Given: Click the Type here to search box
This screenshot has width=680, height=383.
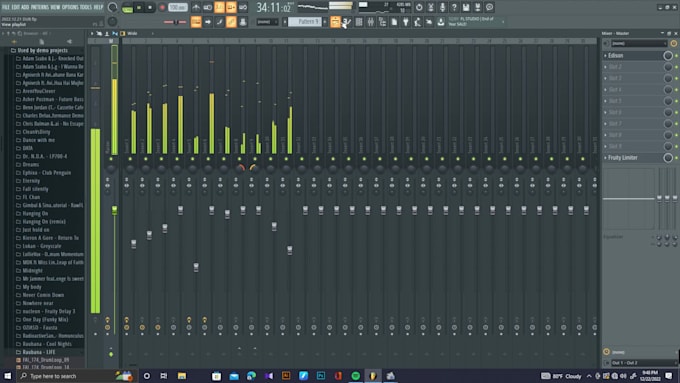Looking at the screenshot, I should tap(76, 376).
